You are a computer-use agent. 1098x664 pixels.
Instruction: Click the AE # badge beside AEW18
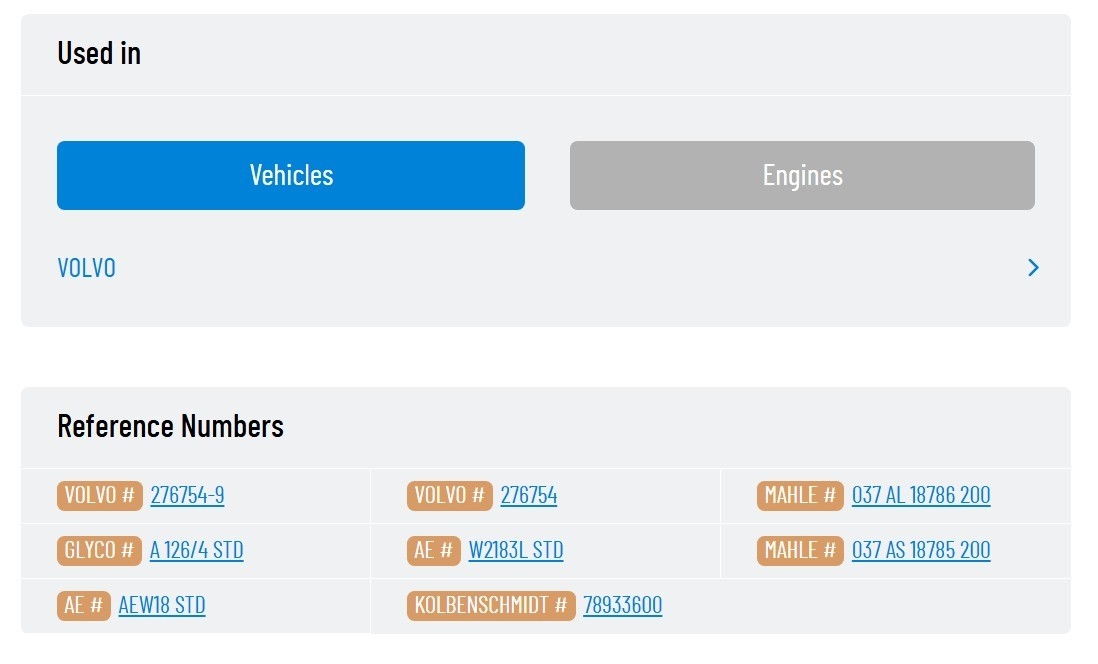(84, 606)
